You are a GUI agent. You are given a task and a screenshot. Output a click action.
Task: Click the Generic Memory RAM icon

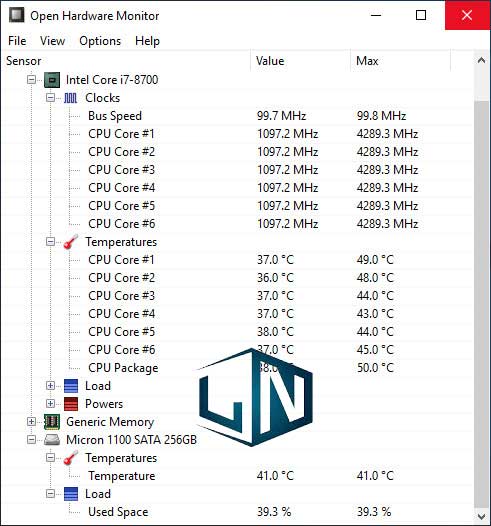(x=52, y=422)
